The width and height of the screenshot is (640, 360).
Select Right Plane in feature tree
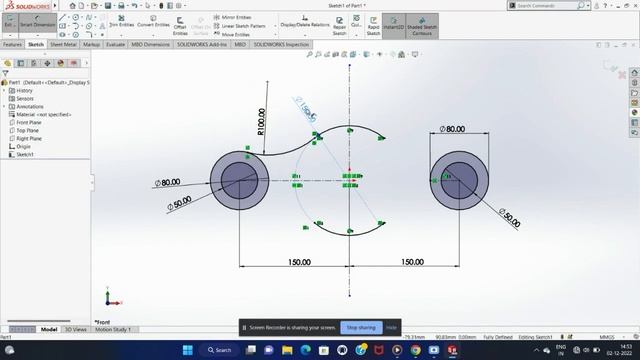pos(25,138)
